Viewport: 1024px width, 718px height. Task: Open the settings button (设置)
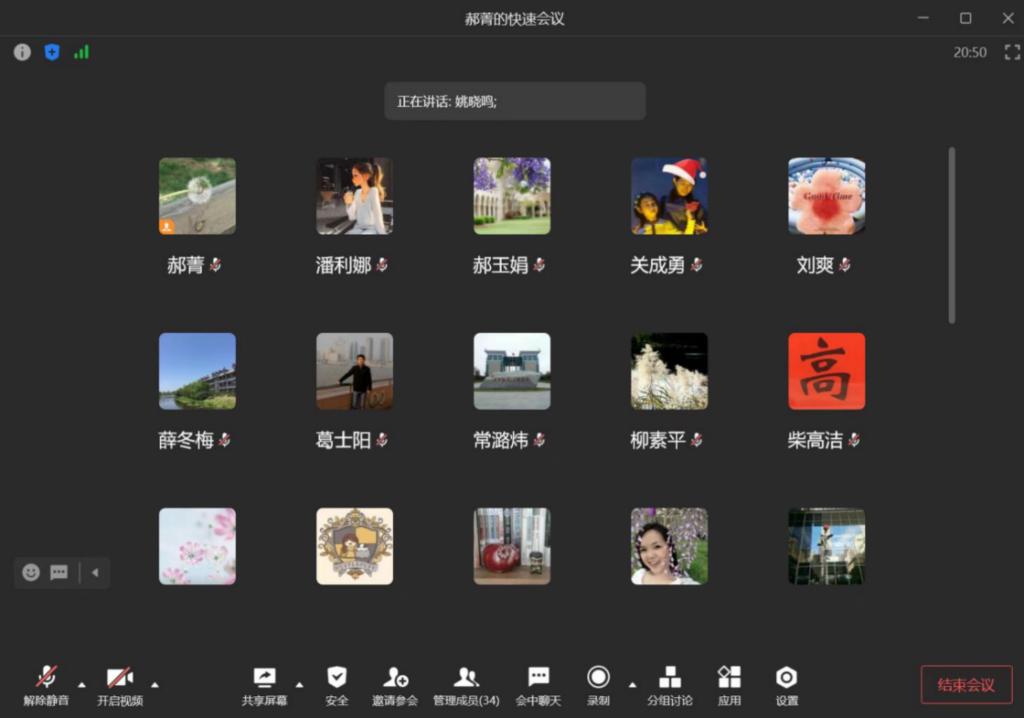[x=787, y=685]
